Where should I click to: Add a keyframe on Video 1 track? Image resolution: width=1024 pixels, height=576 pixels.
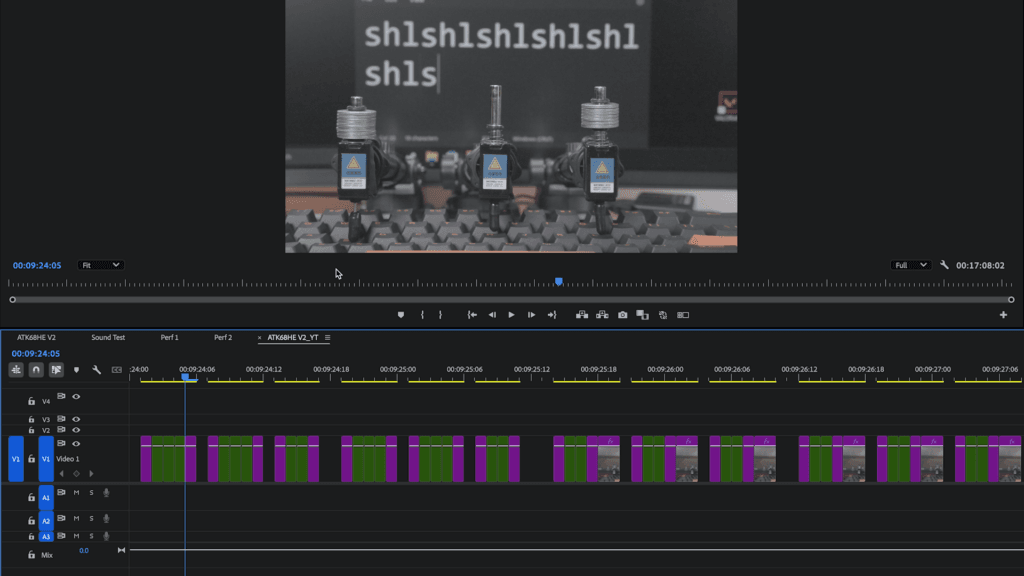[76, 473]
